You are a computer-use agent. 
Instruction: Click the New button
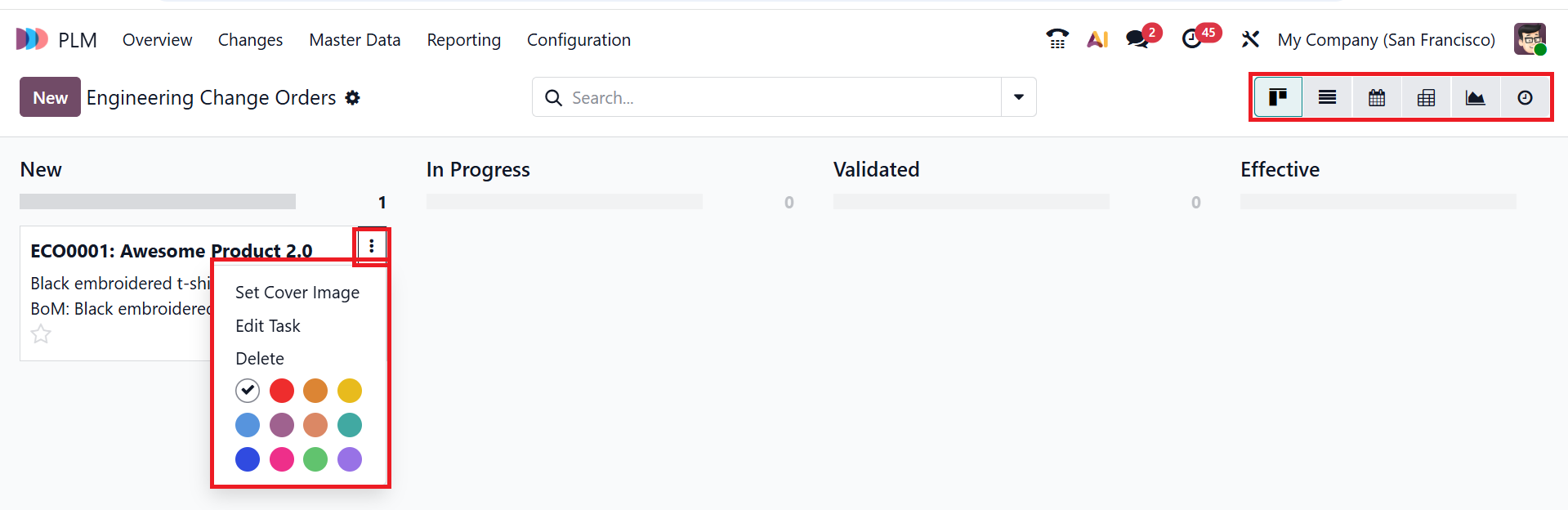point(50,97)
